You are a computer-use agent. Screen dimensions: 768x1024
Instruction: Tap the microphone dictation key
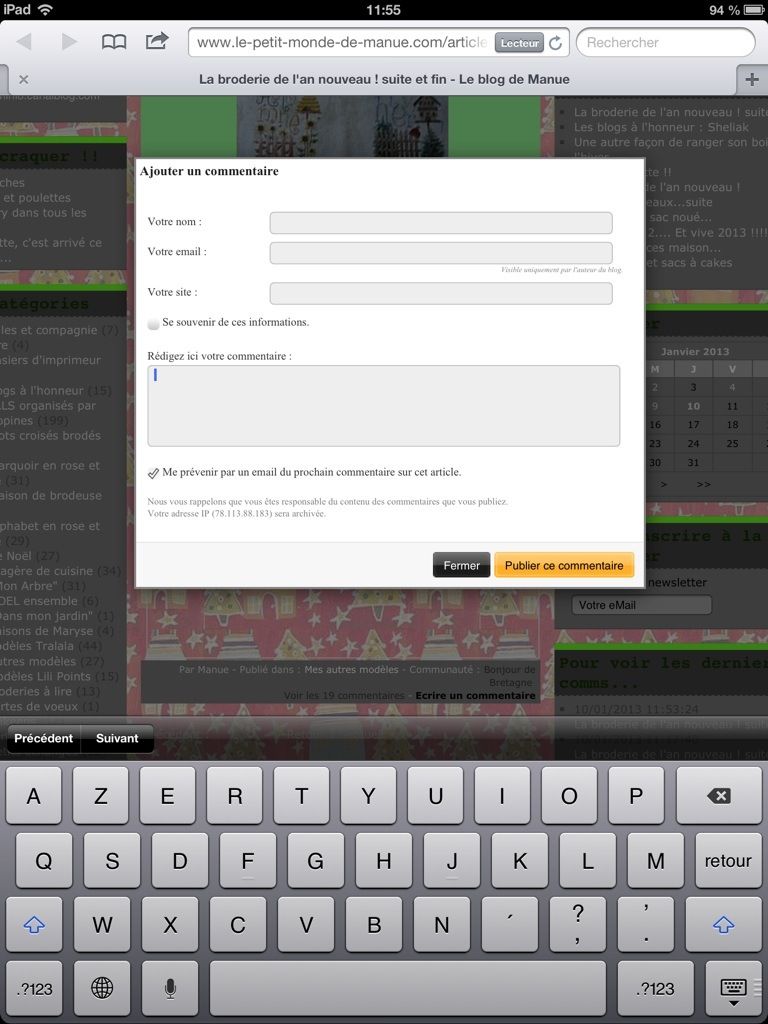click(x=170, y=988)
